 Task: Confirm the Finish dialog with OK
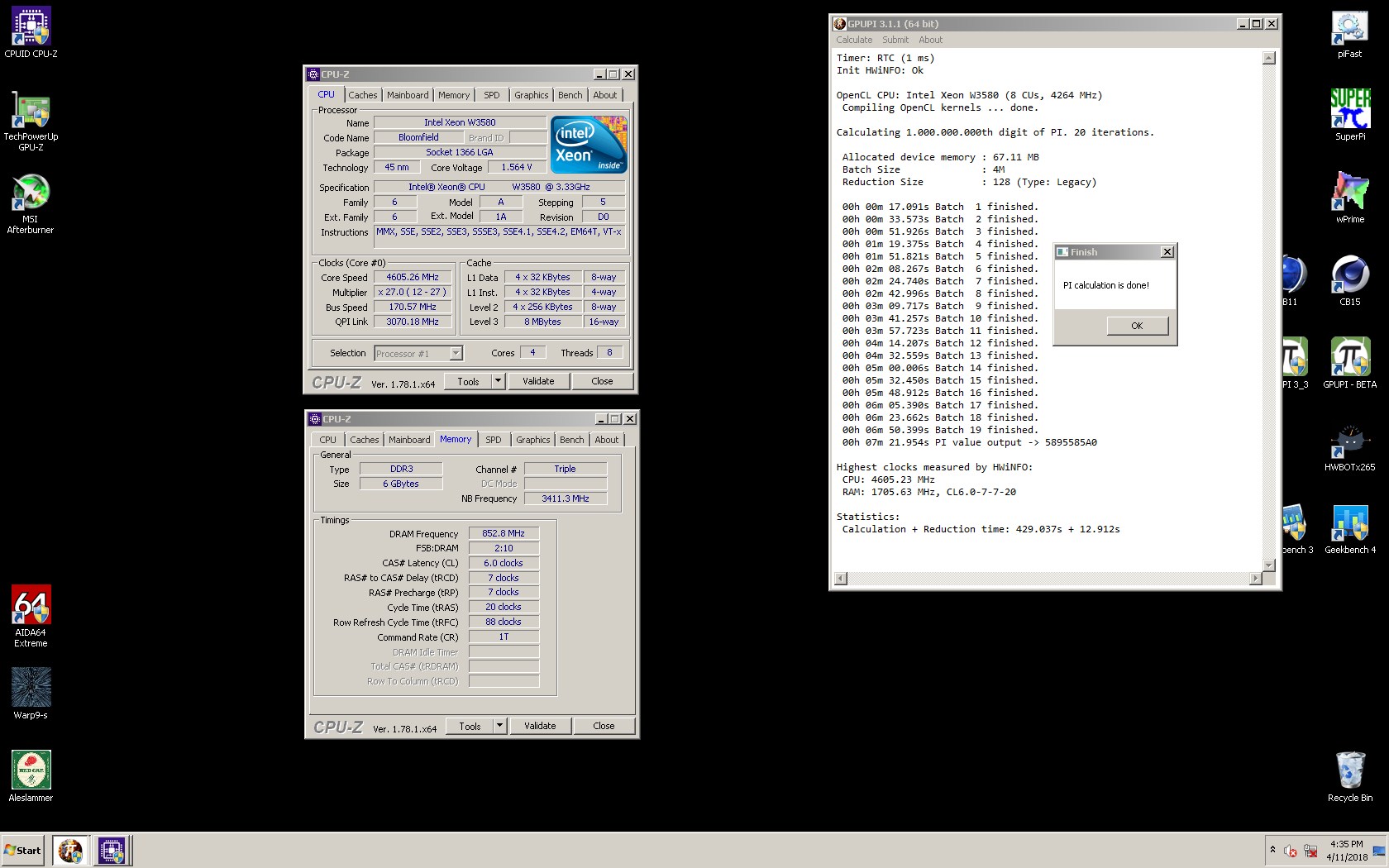(1137, 326)
